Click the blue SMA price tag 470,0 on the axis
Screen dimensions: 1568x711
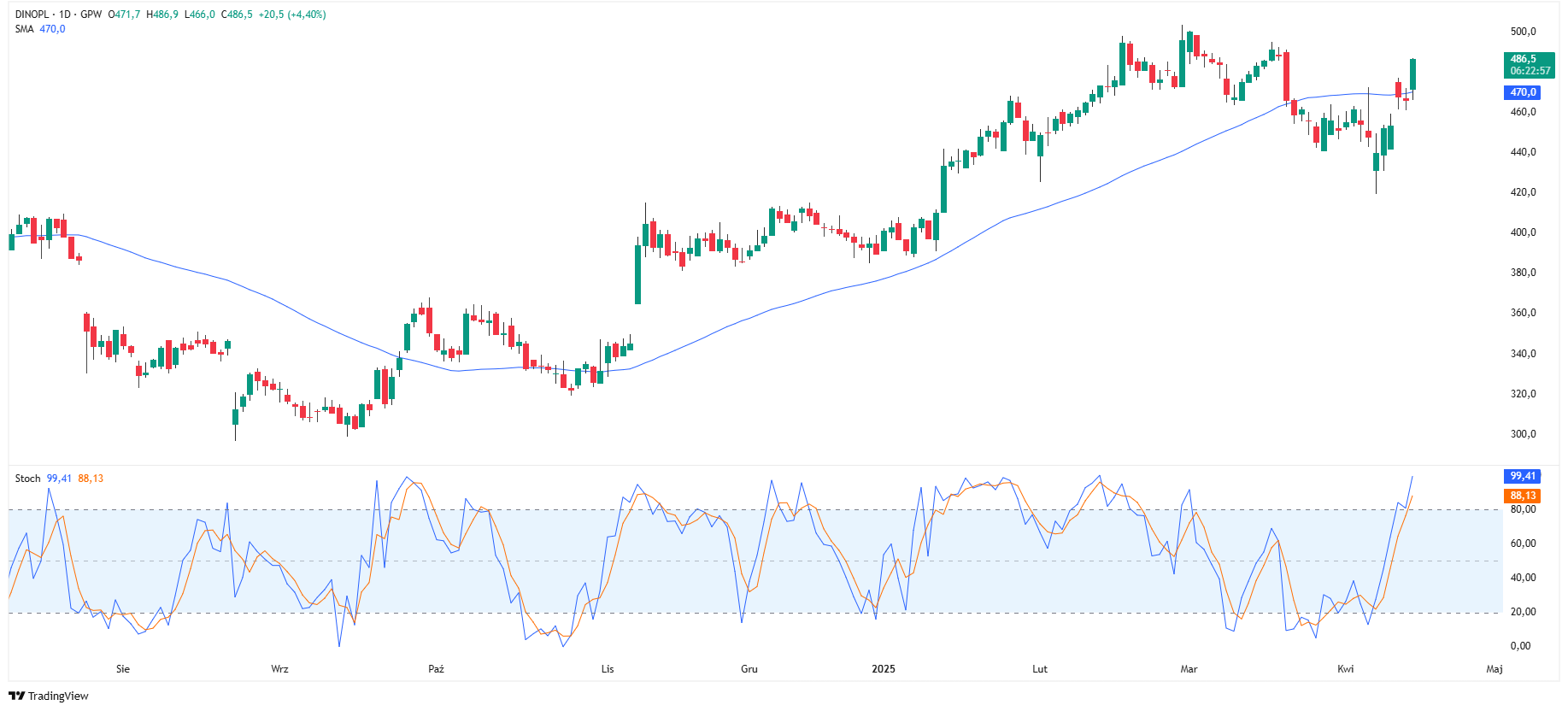(1523, 92)
